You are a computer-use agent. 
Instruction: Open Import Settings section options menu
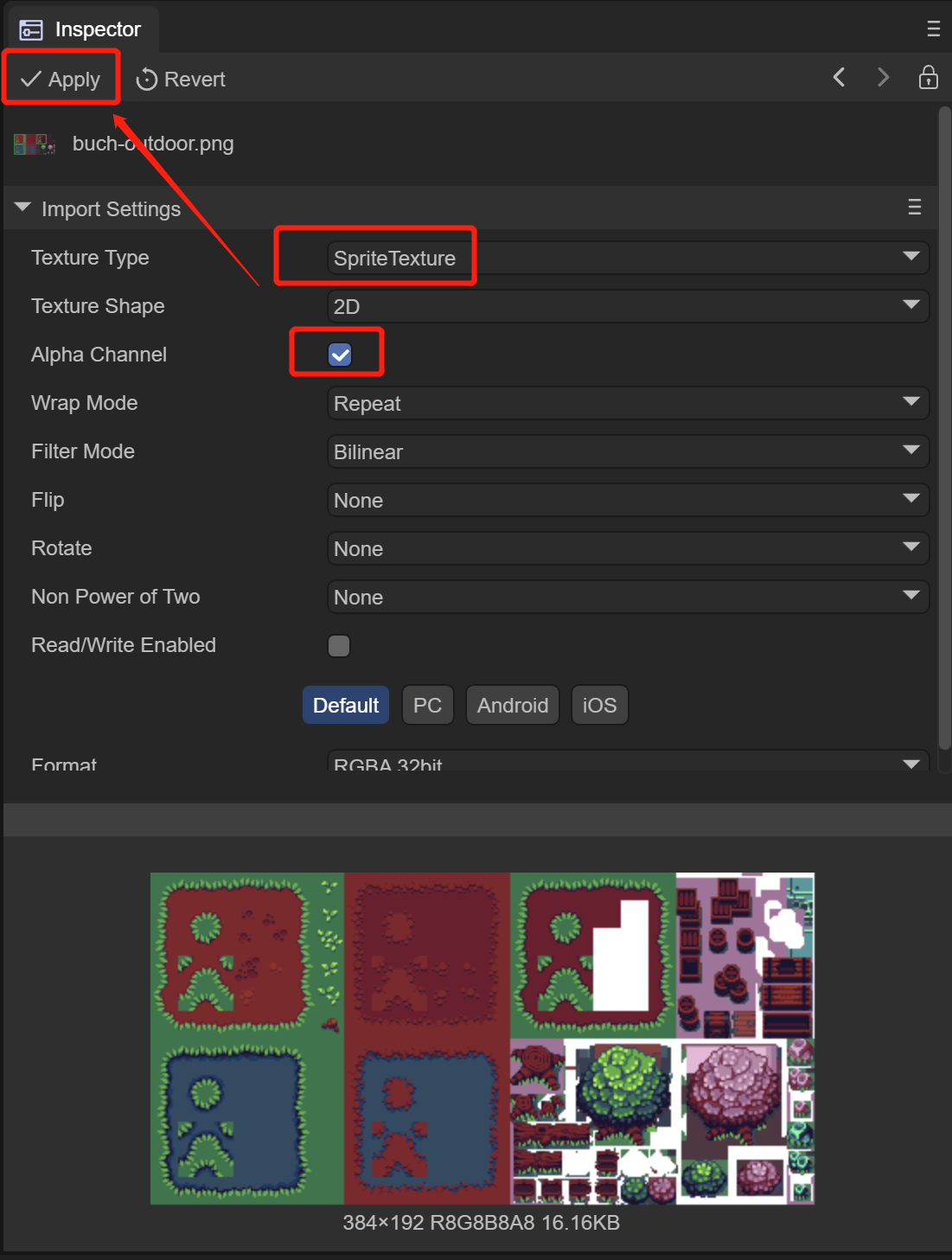(914, 208)
